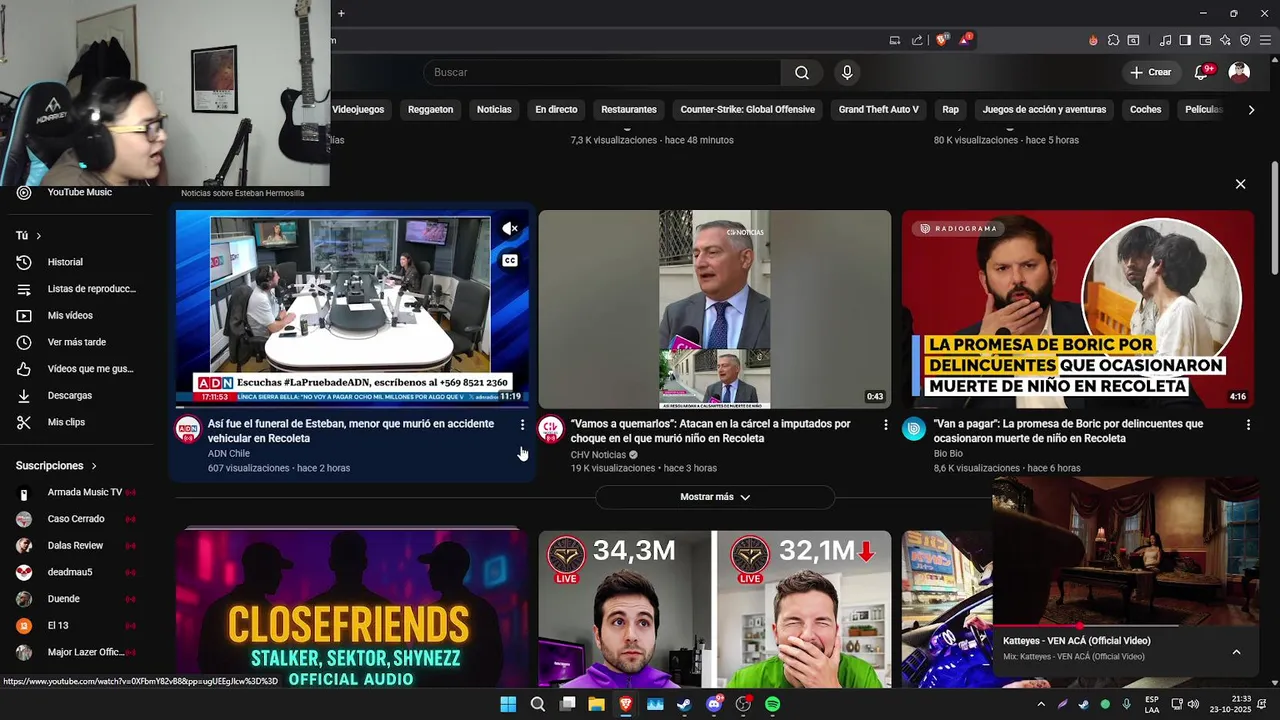This screenshot has height=720, width=1280.
Task: Open Spotify from the taskbar
Action: coord(772,704)
